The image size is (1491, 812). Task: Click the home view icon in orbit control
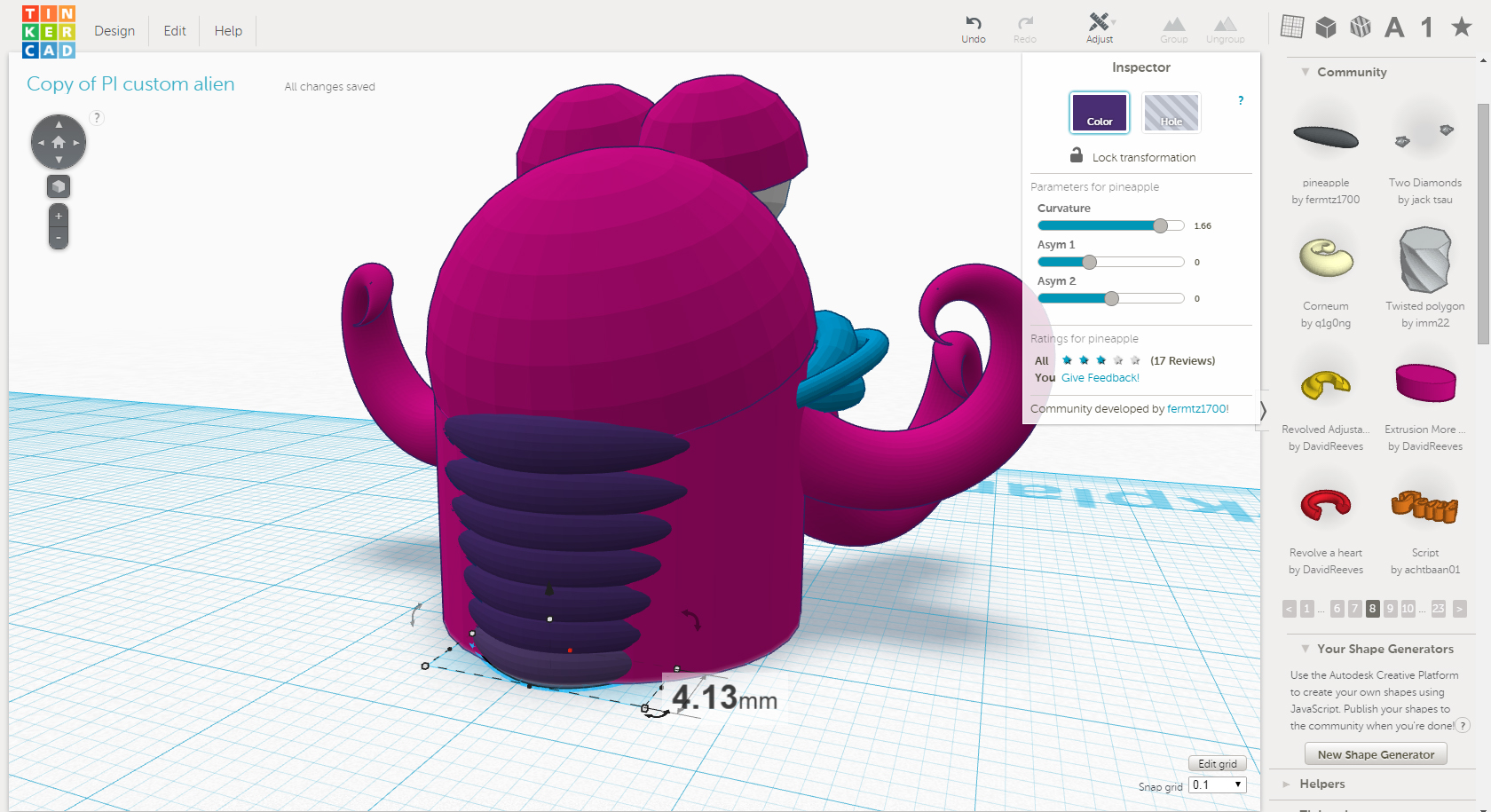point(59,142)
